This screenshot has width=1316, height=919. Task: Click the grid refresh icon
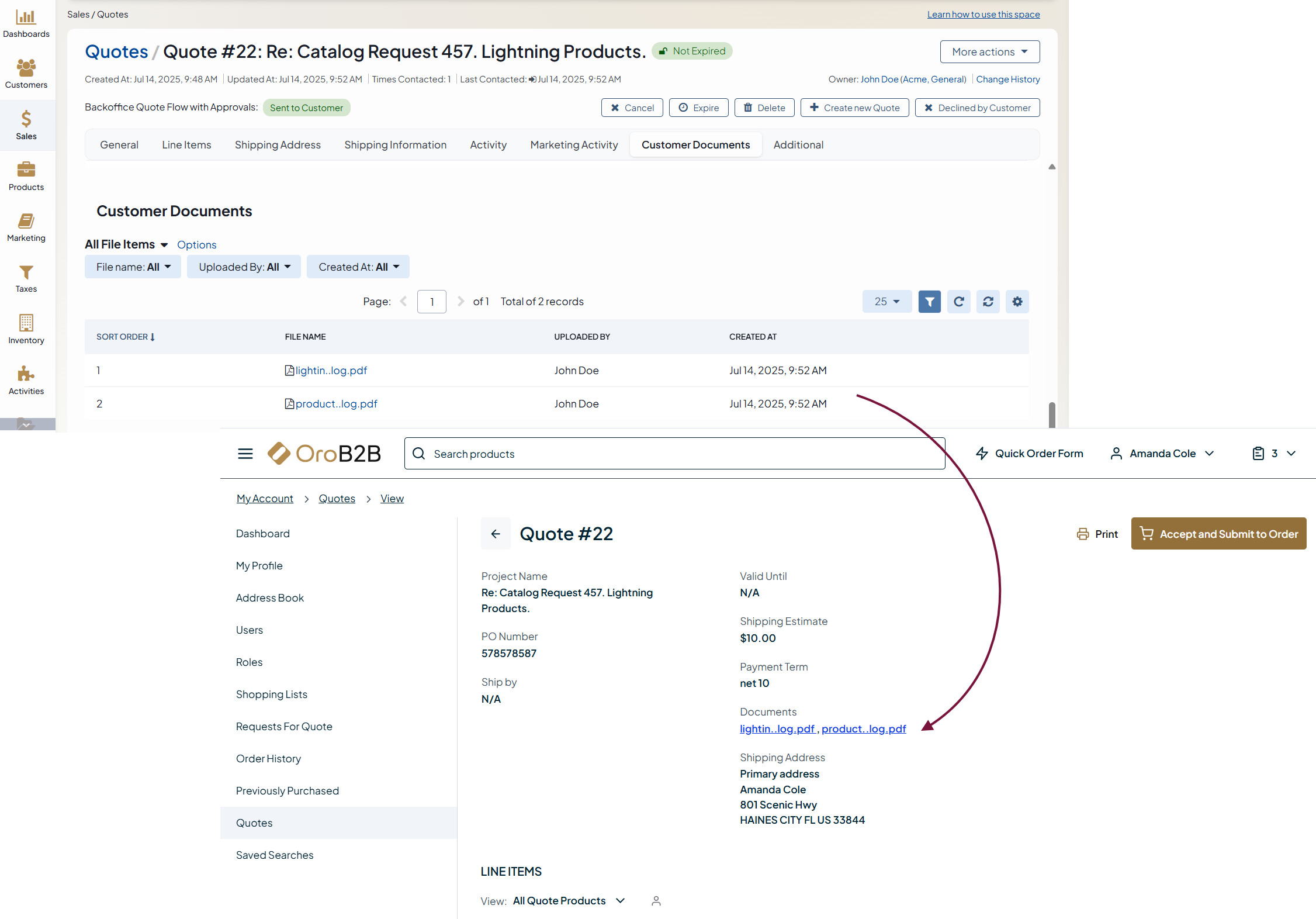point(958,302)
